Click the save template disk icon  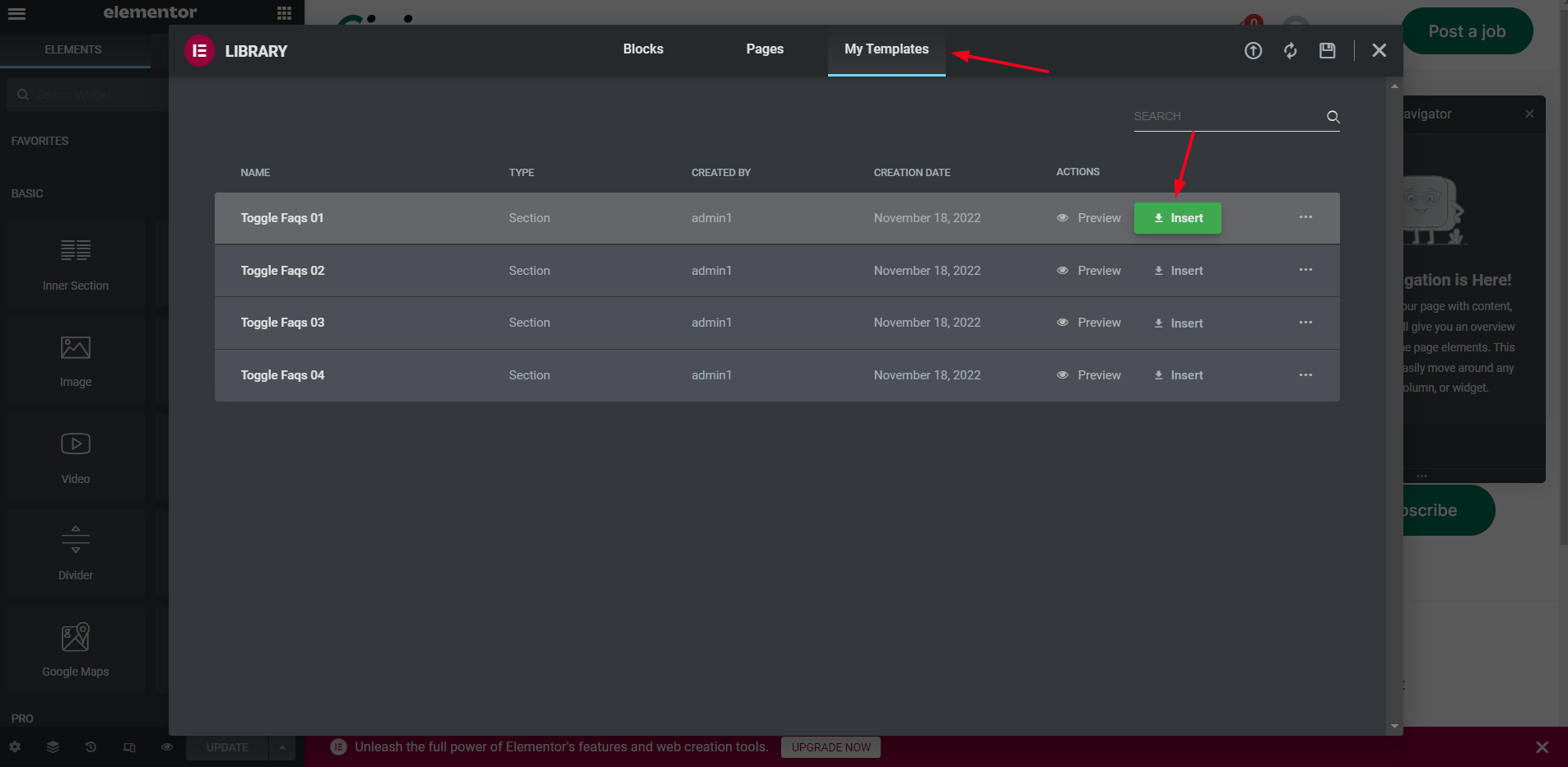tap(1327, 51)
